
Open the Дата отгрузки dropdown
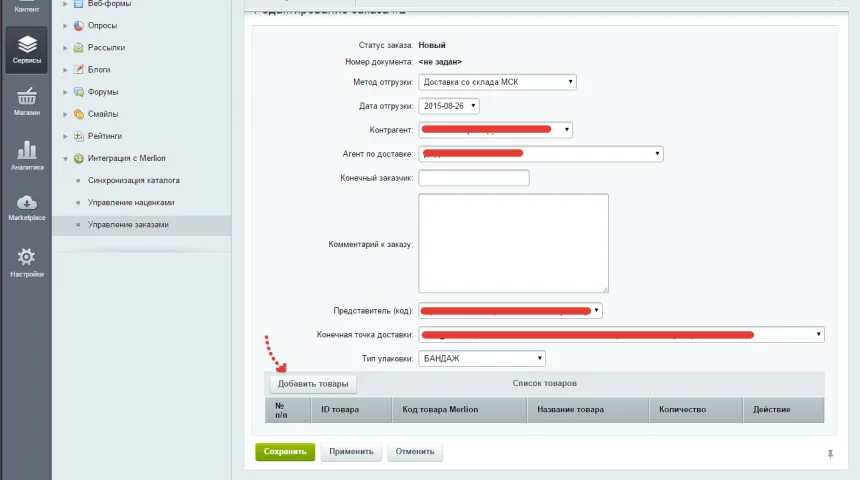(449, 106)
